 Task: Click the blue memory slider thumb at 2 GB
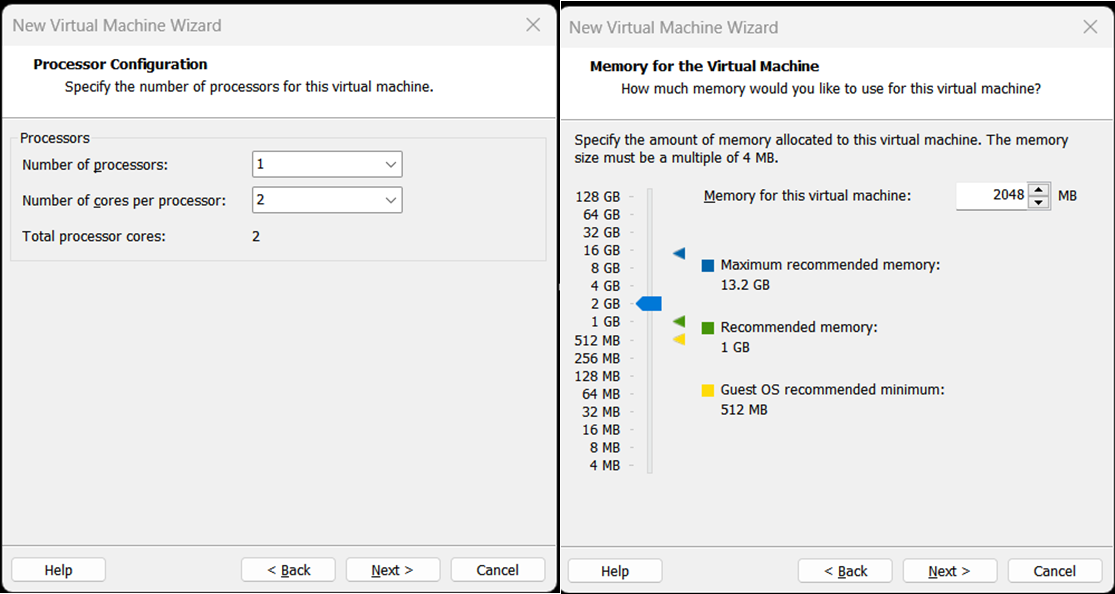(x=649, y=304)
